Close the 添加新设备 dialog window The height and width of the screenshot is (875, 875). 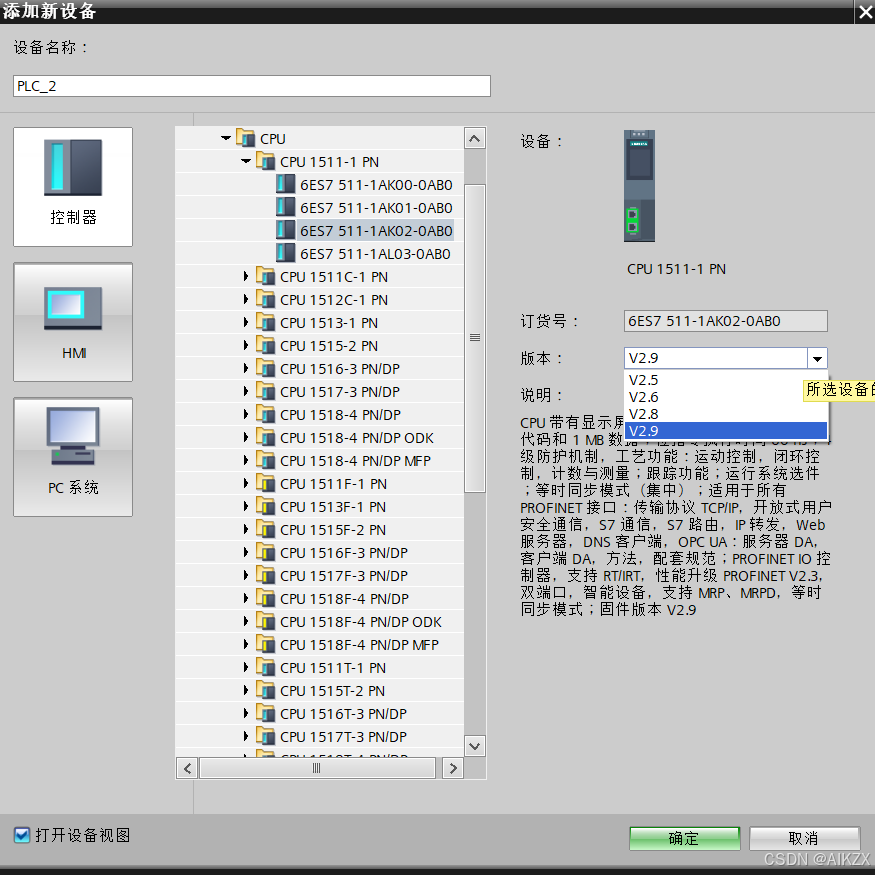pos(865,11)
